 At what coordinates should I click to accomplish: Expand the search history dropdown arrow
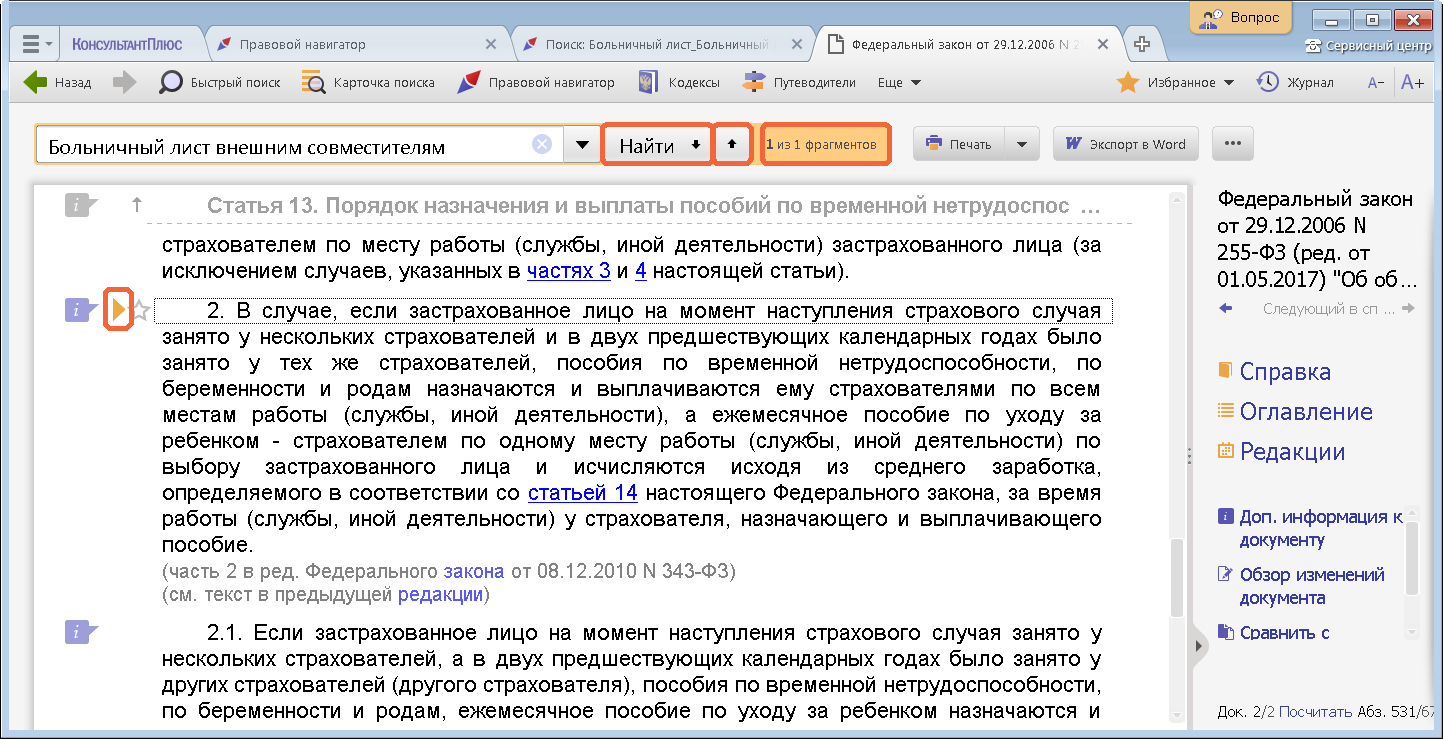point(582,146)
